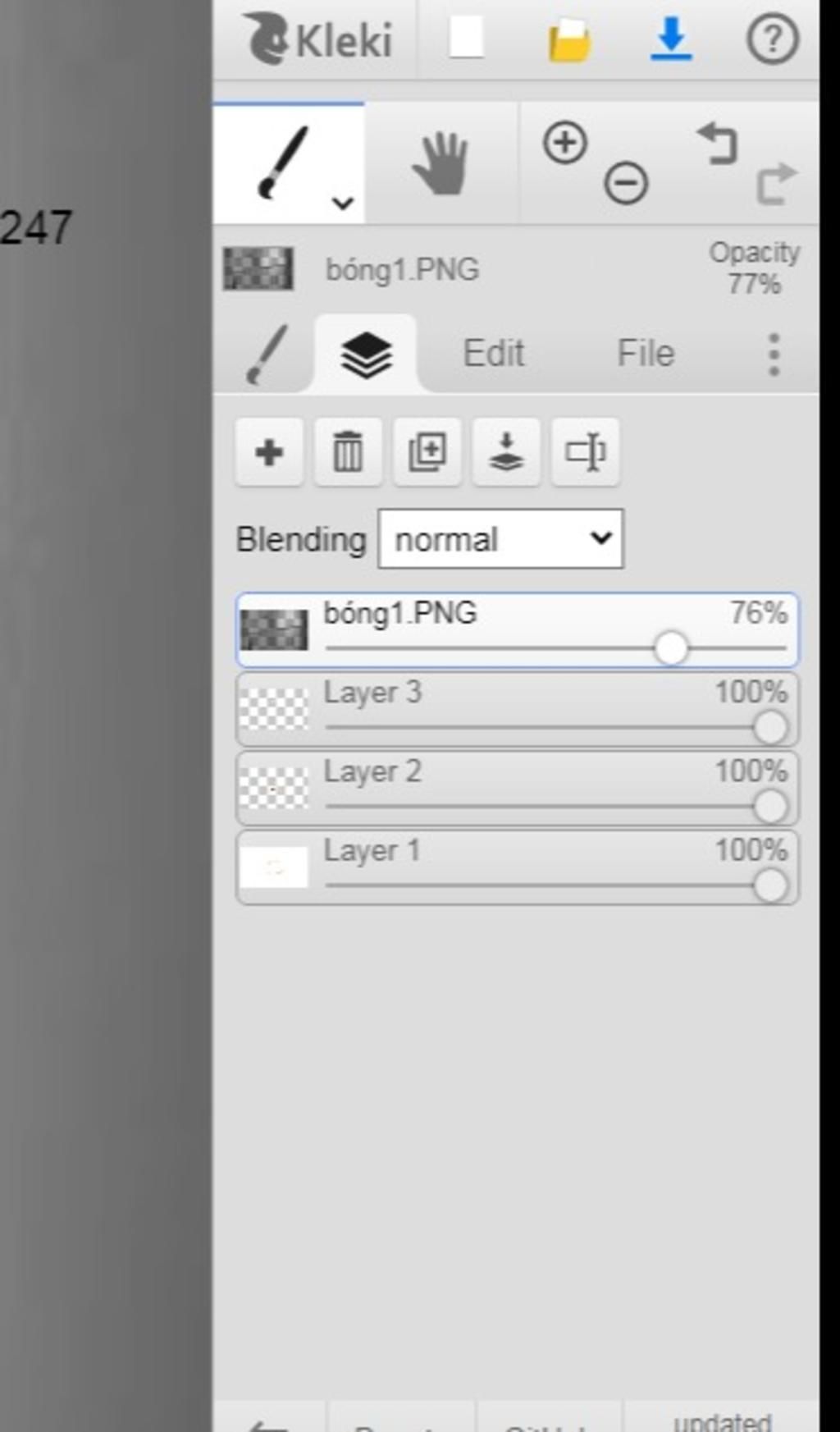Screen dimensions: 840x1432
Task: Duplicate the selected layer
Action: tap(427, 452)
